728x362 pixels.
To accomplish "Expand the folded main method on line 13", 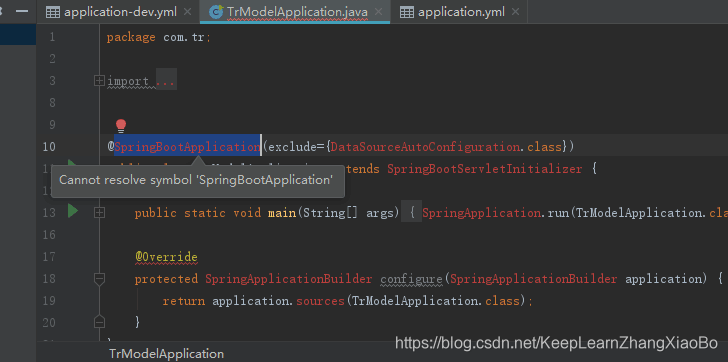I will pyautogui.click(x=99, y=213).
